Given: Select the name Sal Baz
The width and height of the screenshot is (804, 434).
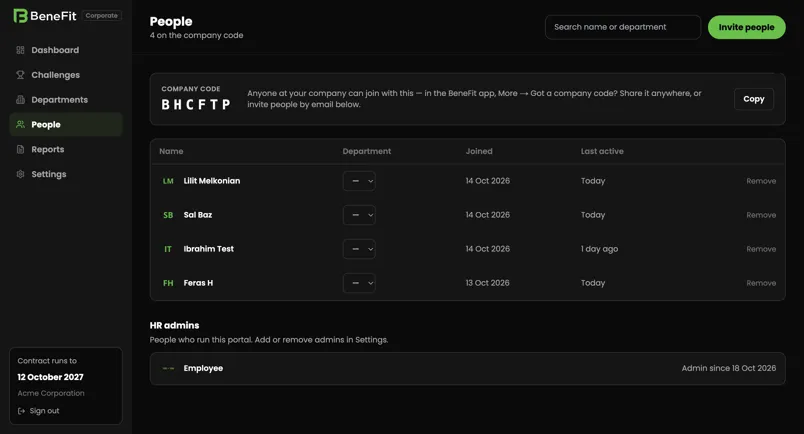Looking at the screenshot, I should [x=198, y=215].
